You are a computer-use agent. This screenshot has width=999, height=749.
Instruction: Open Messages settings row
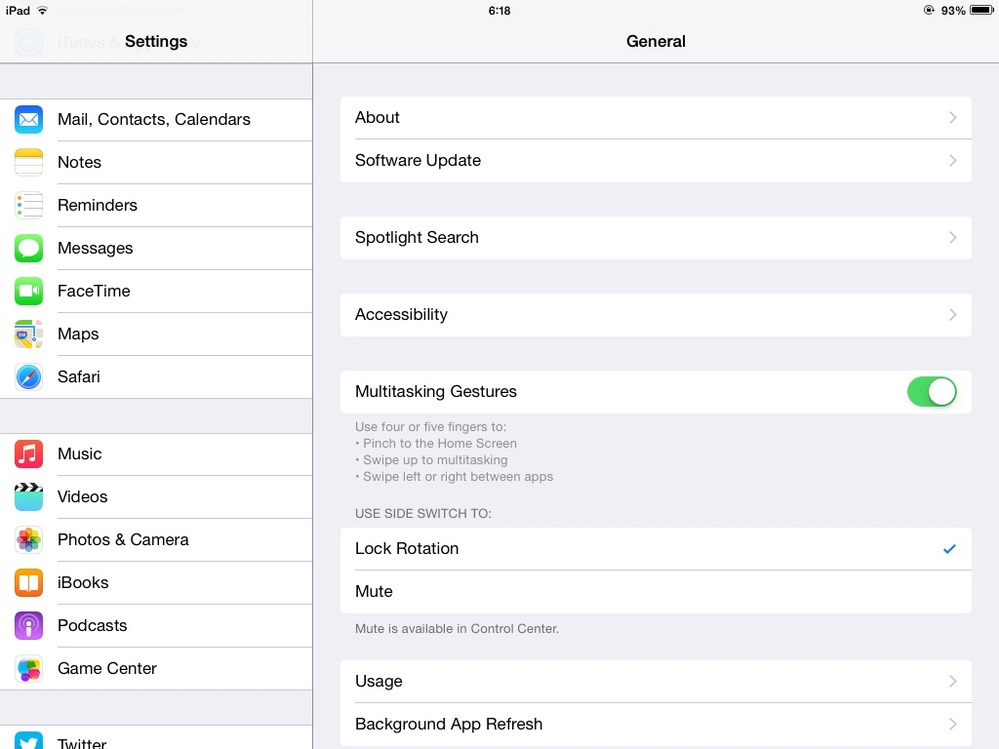[156, 248]
